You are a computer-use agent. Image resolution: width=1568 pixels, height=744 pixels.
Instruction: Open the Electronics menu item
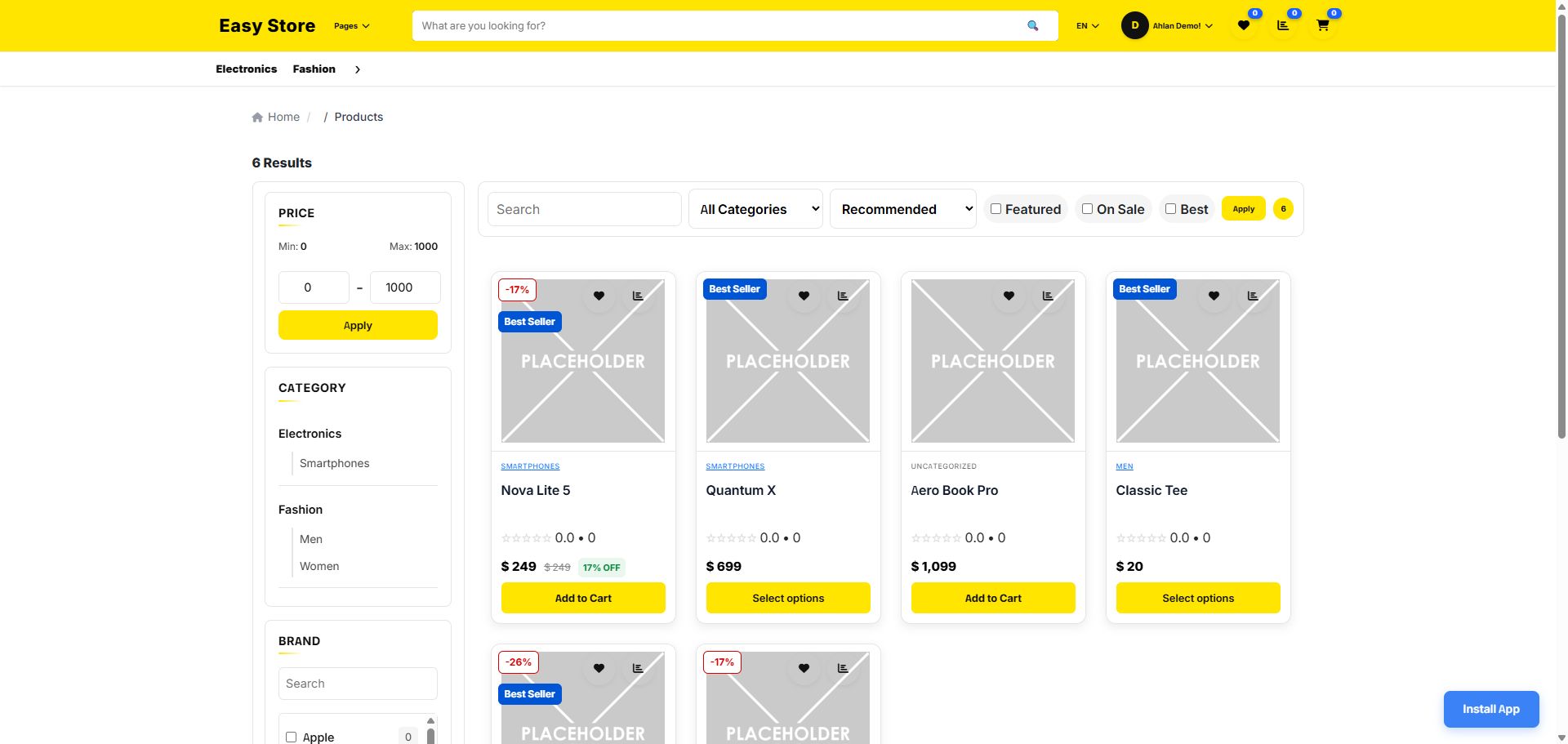pos(246,69)
